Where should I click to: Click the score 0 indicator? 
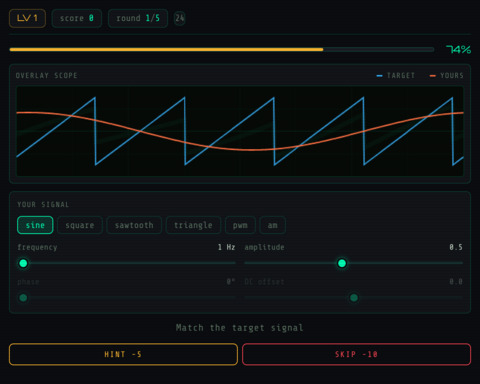tap(77, 18)
